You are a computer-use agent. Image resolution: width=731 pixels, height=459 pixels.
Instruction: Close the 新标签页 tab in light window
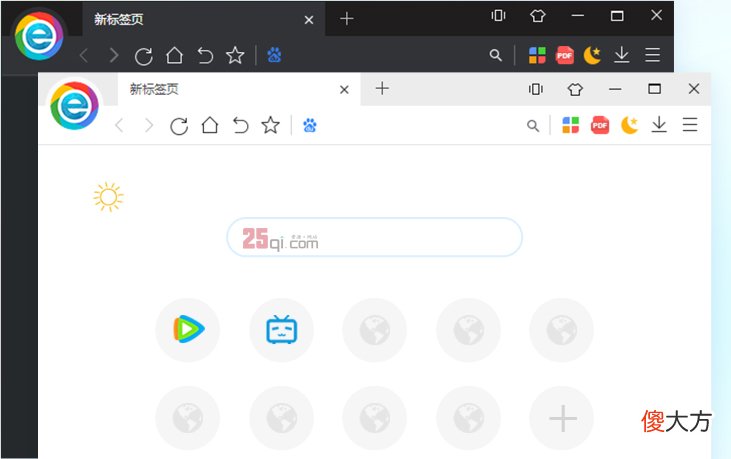click(x=344, y=89)
